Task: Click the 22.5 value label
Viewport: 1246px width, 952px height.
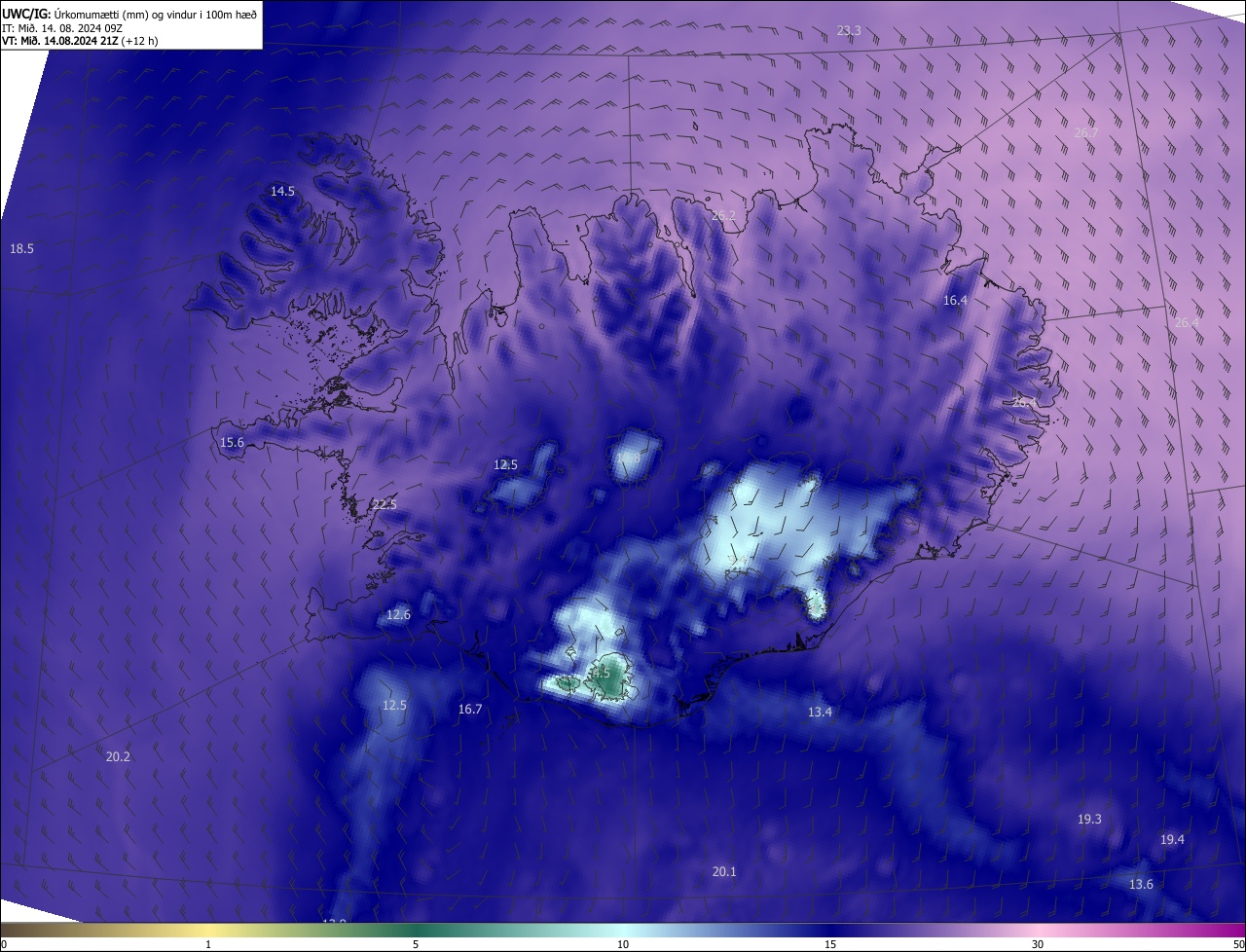Action: [x=385, y=504]
